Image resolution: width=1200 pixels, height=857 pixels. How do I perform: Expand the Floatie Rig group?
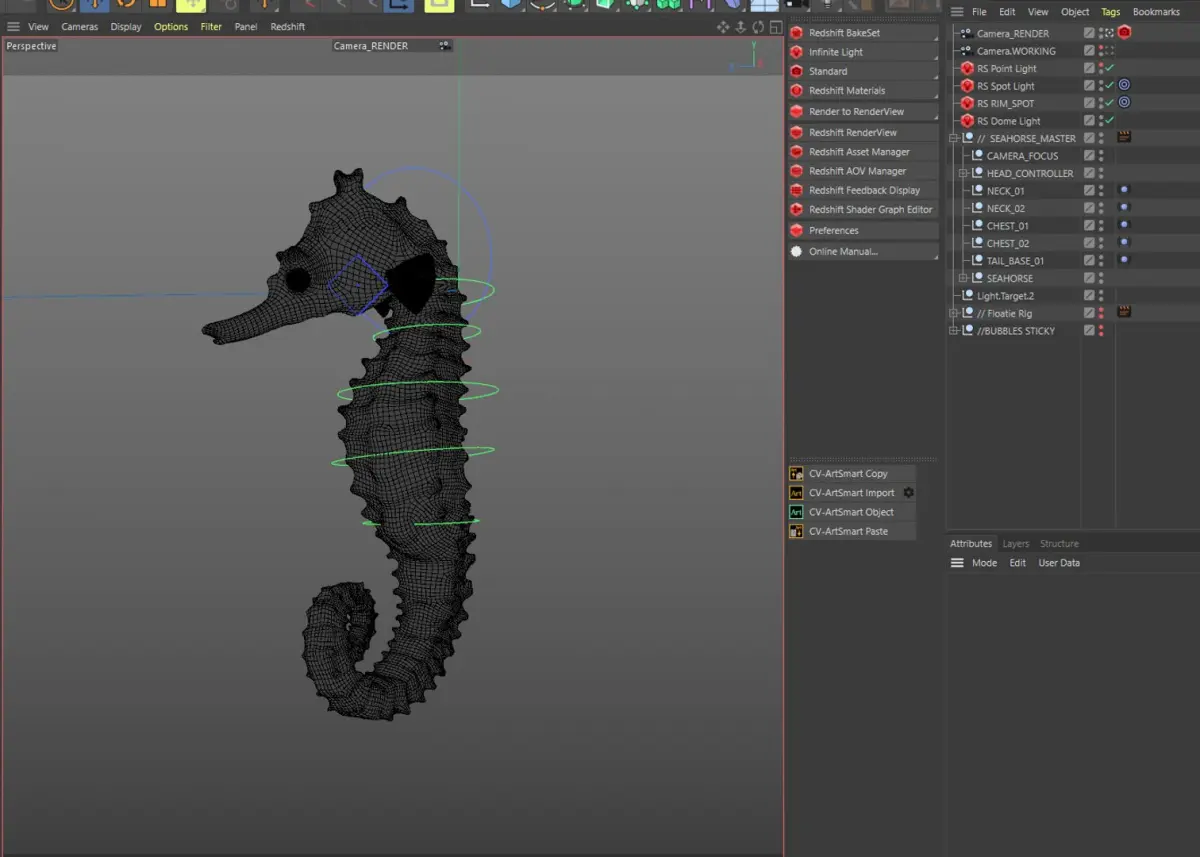(954, 313)
